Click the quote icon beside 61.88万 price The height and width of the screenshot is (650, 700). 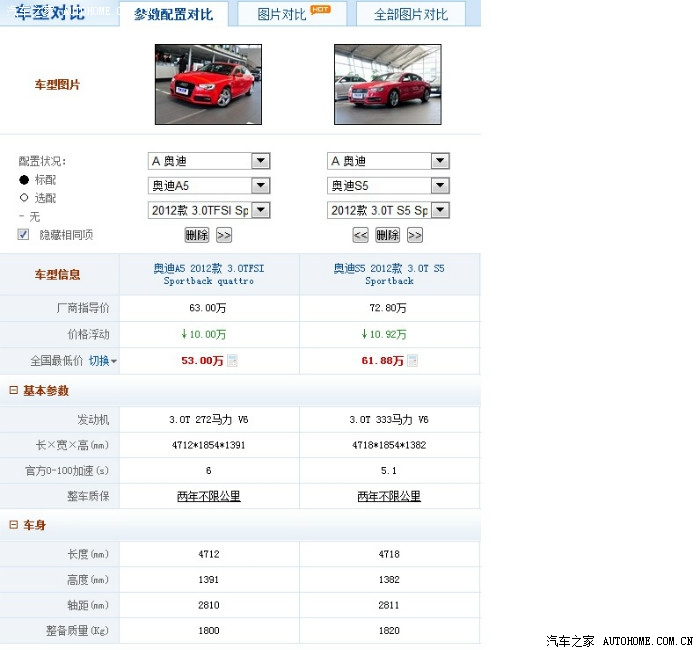pyautogui.click(x=412, y=361)
